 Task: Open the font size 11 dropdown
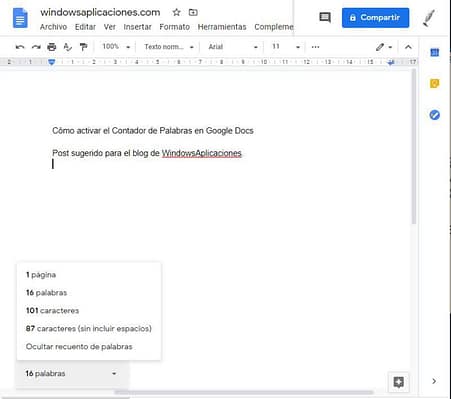click(286, 47)
